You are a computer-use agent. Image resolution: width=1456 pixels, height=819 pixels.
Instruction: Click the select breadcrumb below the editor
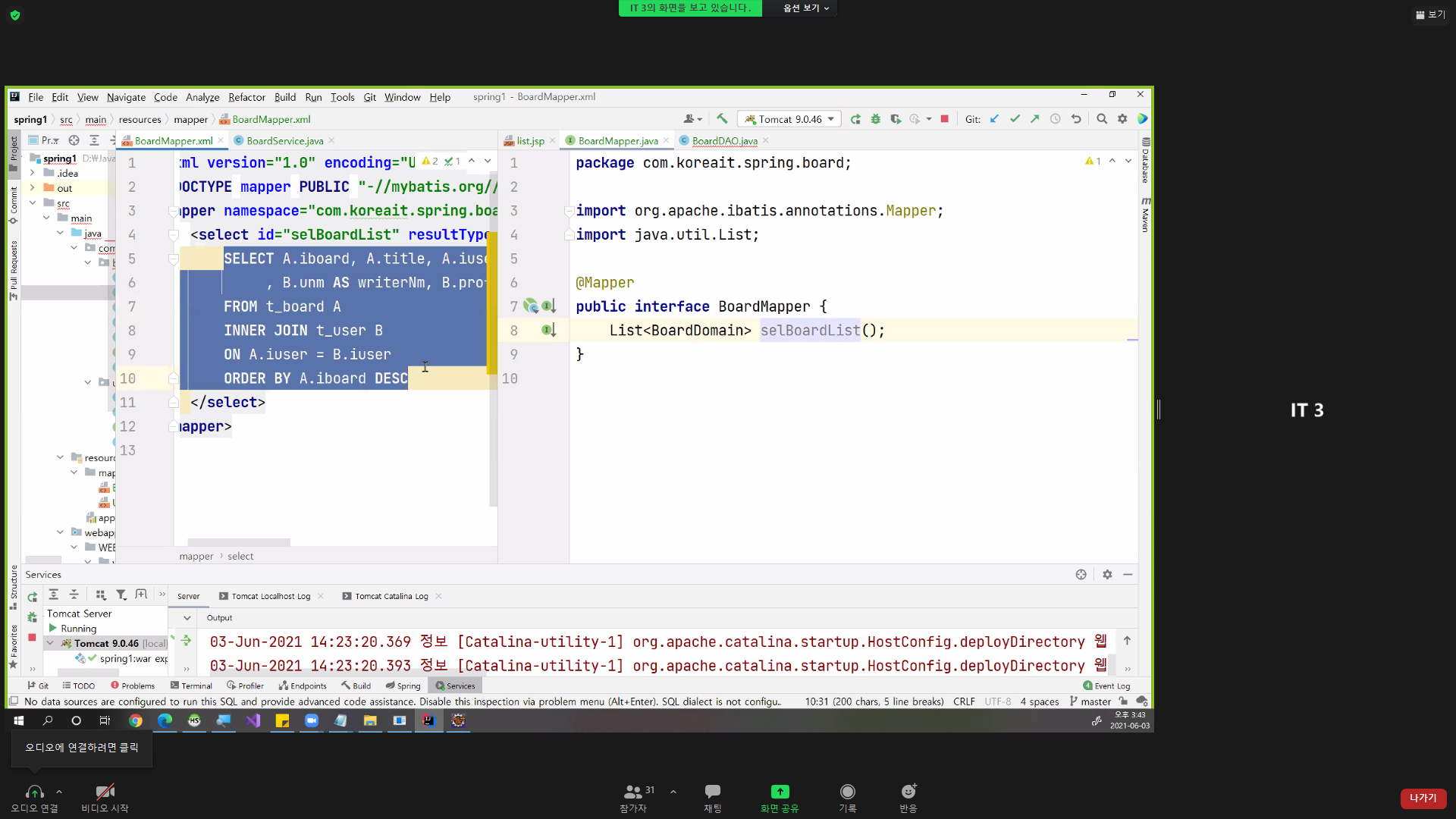(x=240, y=556)
